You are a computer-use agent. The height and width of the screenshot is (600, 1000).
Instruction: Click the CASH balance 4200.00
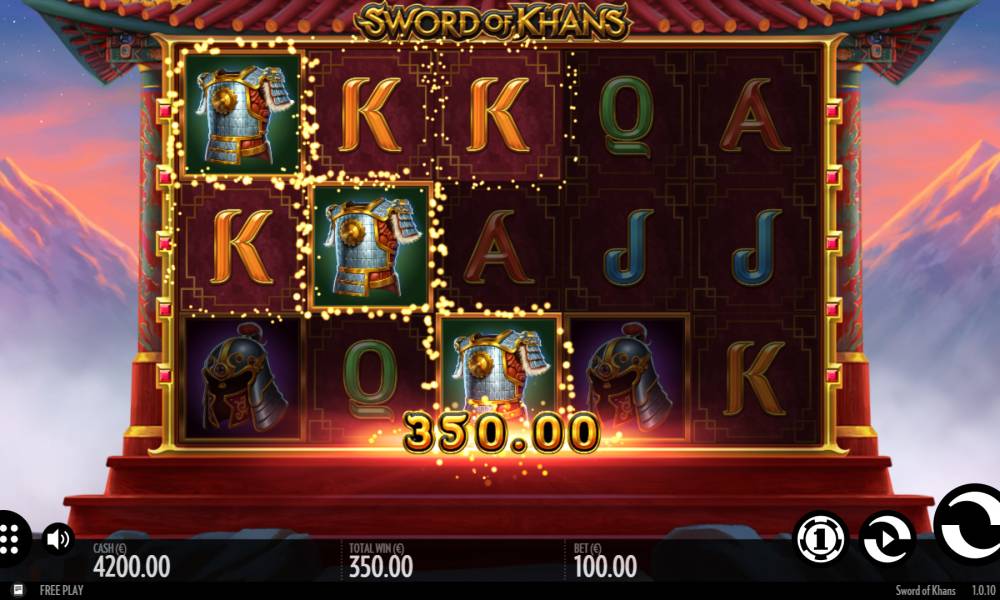pyautogui.click(x=131, y=566)
